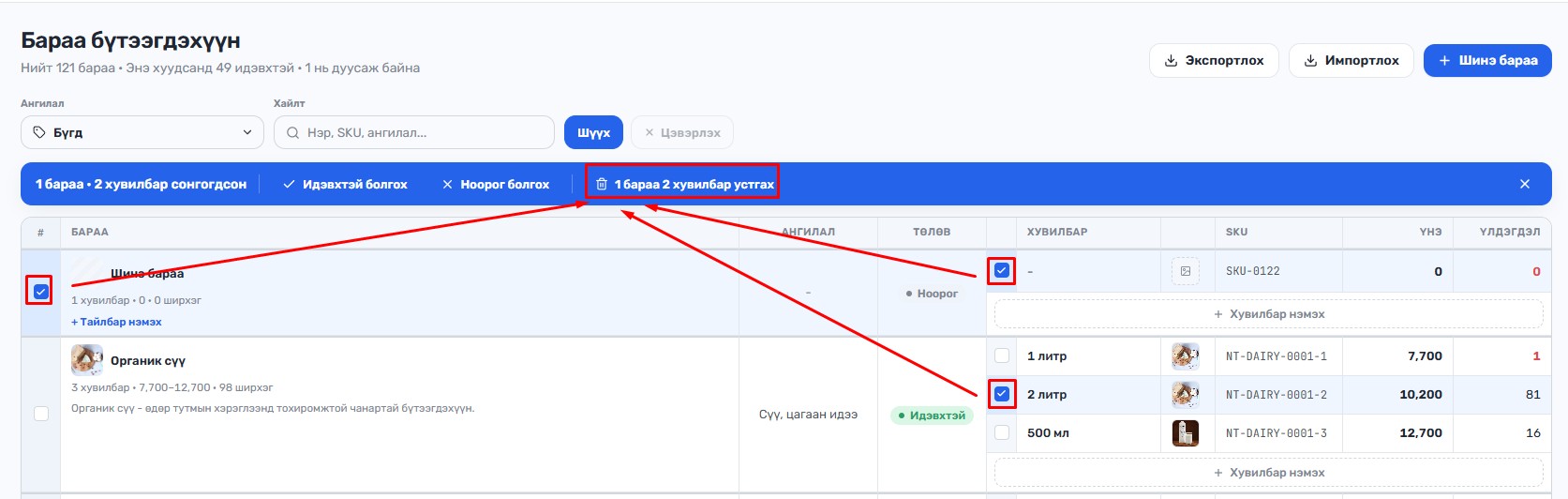
Task: Uncheck the 2 литр variant checkbox
Action: tap(1002, 394)
